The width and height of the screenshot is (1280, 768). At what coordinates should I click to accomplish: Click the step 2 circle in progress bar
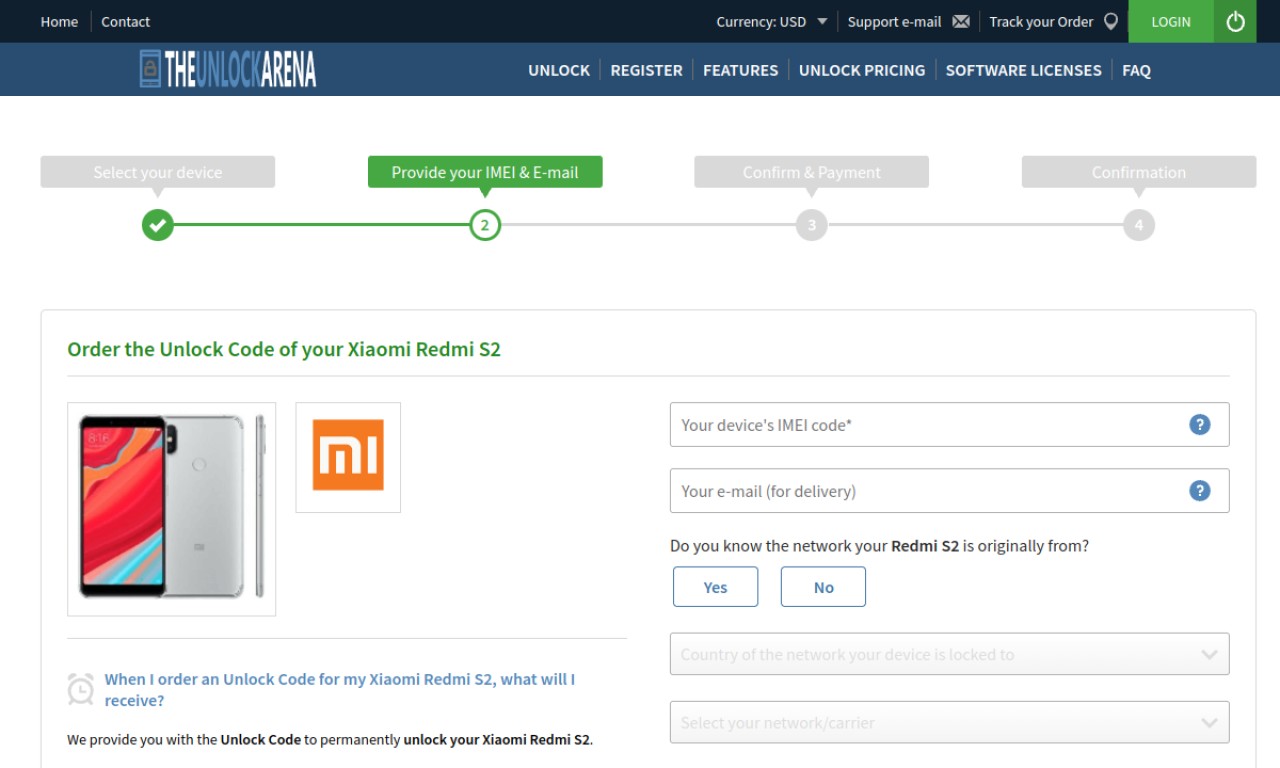485,225
